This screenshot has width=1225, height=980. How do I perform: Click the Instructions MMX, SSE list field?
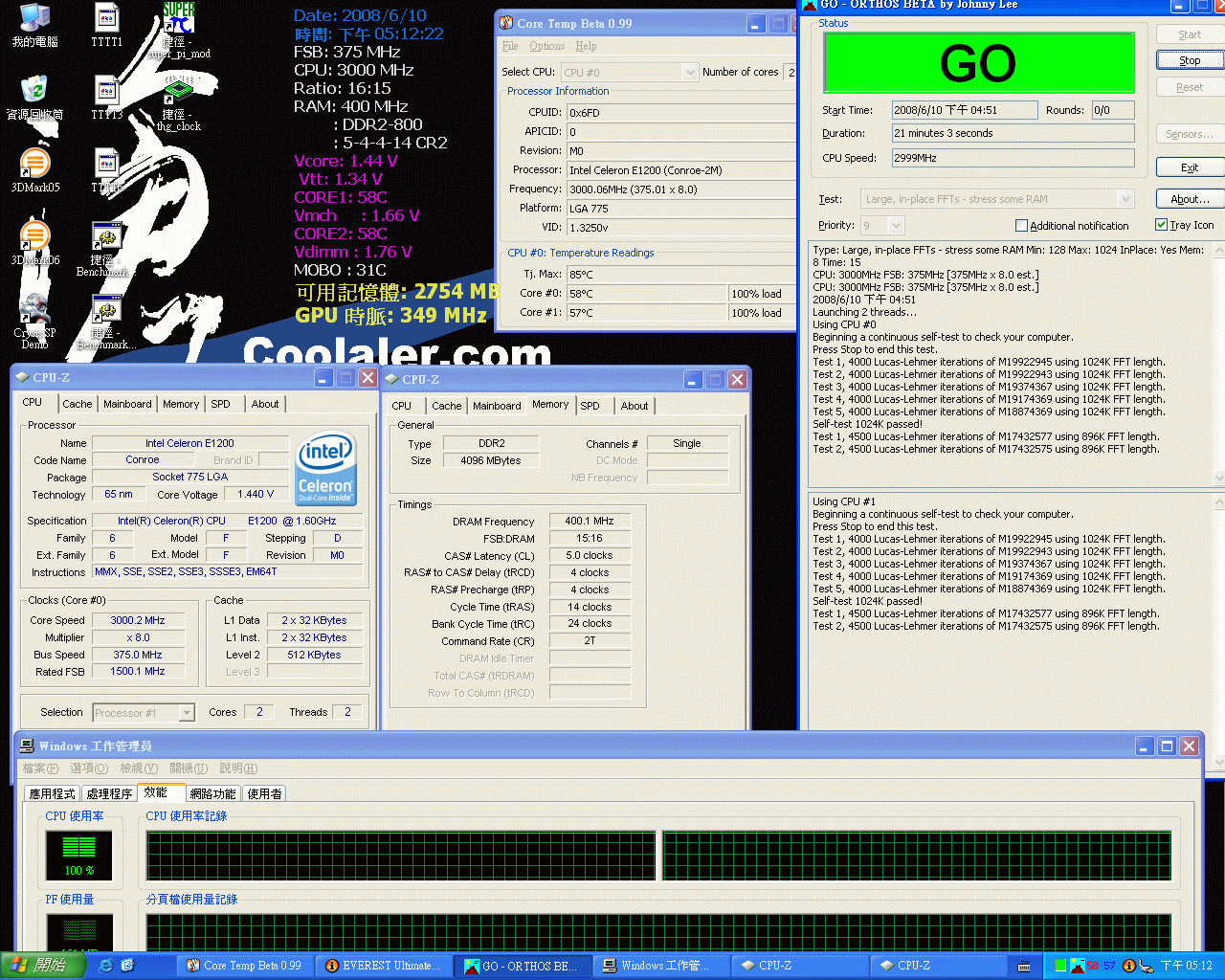(x=228, y=572)
